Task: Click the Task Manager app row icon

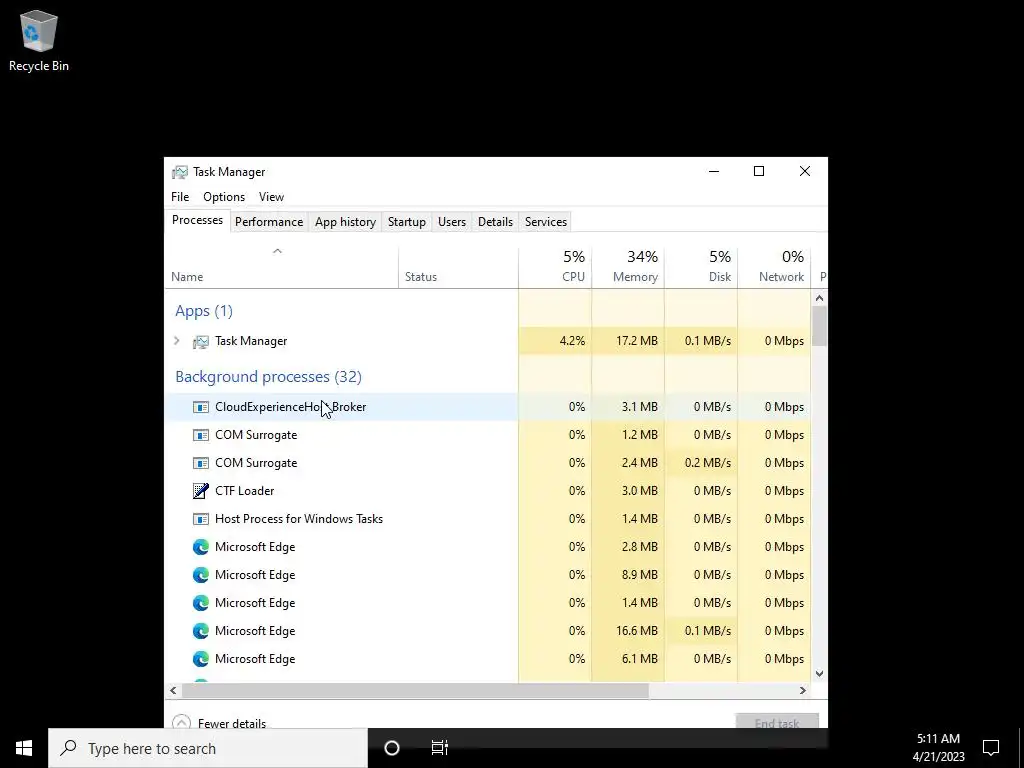Action: tap(200, 342)
